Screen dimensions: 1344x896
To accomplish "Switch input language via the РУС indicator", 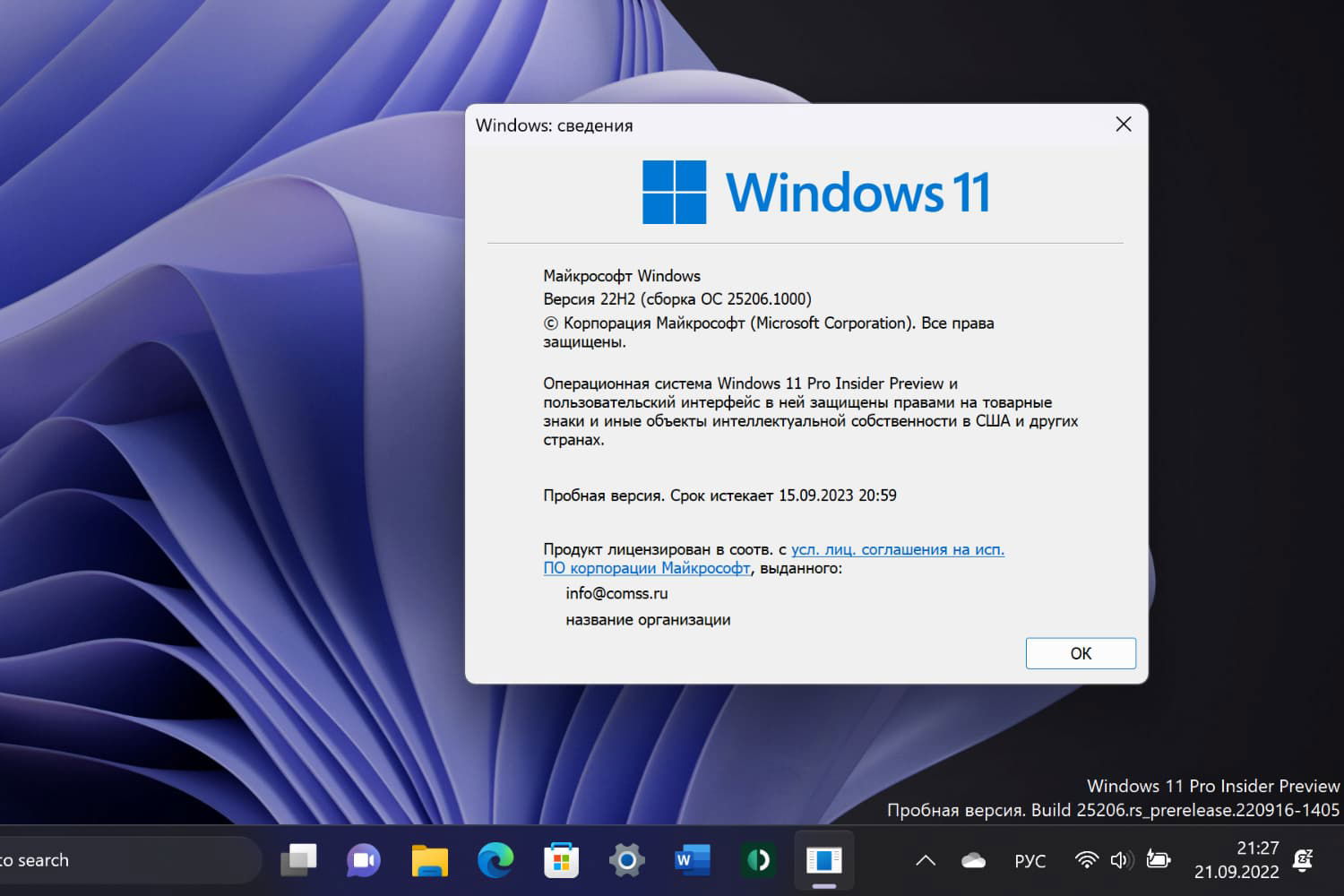I will pyautogui.click(x=1030, y=860).
